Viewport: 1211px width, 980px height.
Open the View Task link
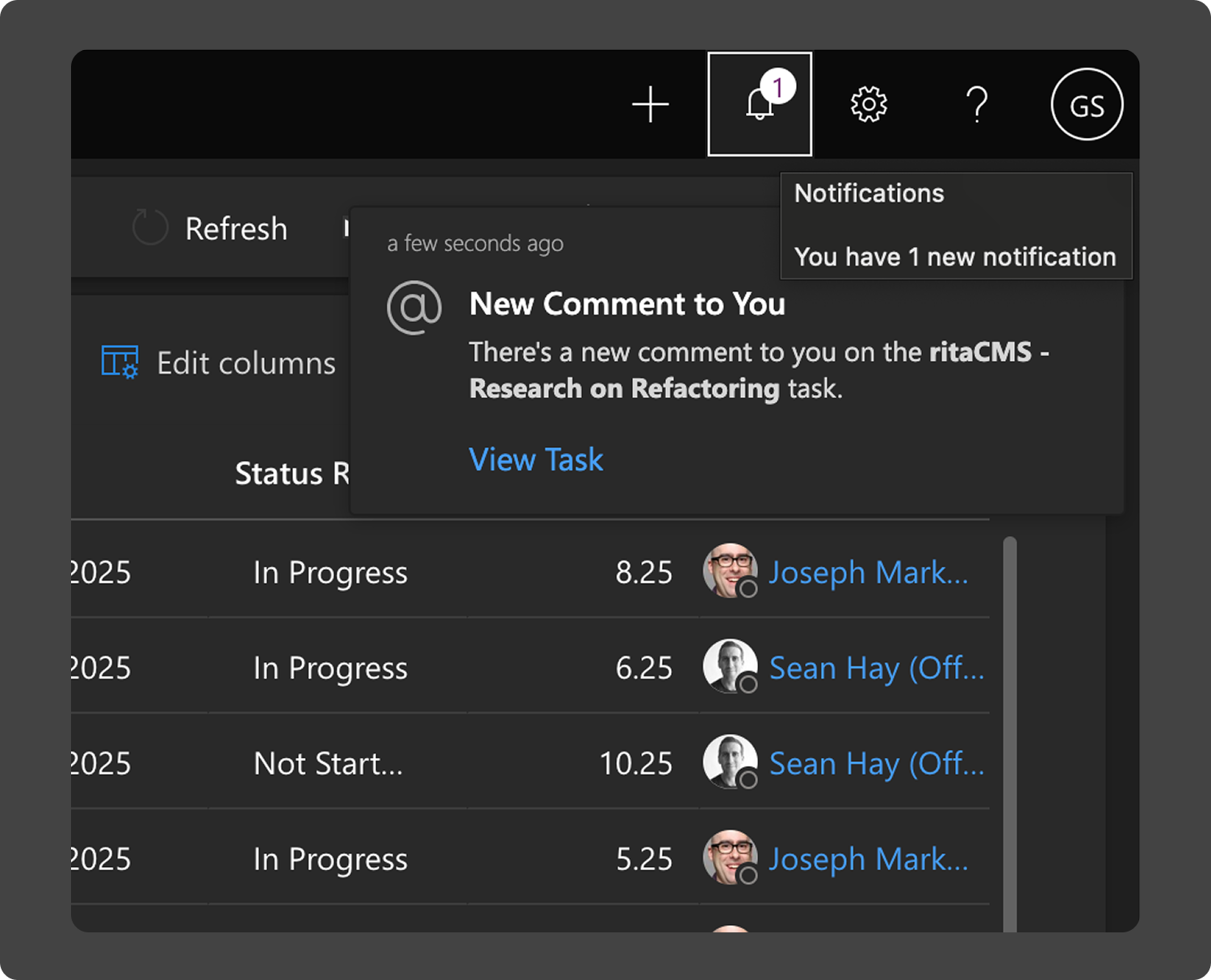tap(536, 460)
